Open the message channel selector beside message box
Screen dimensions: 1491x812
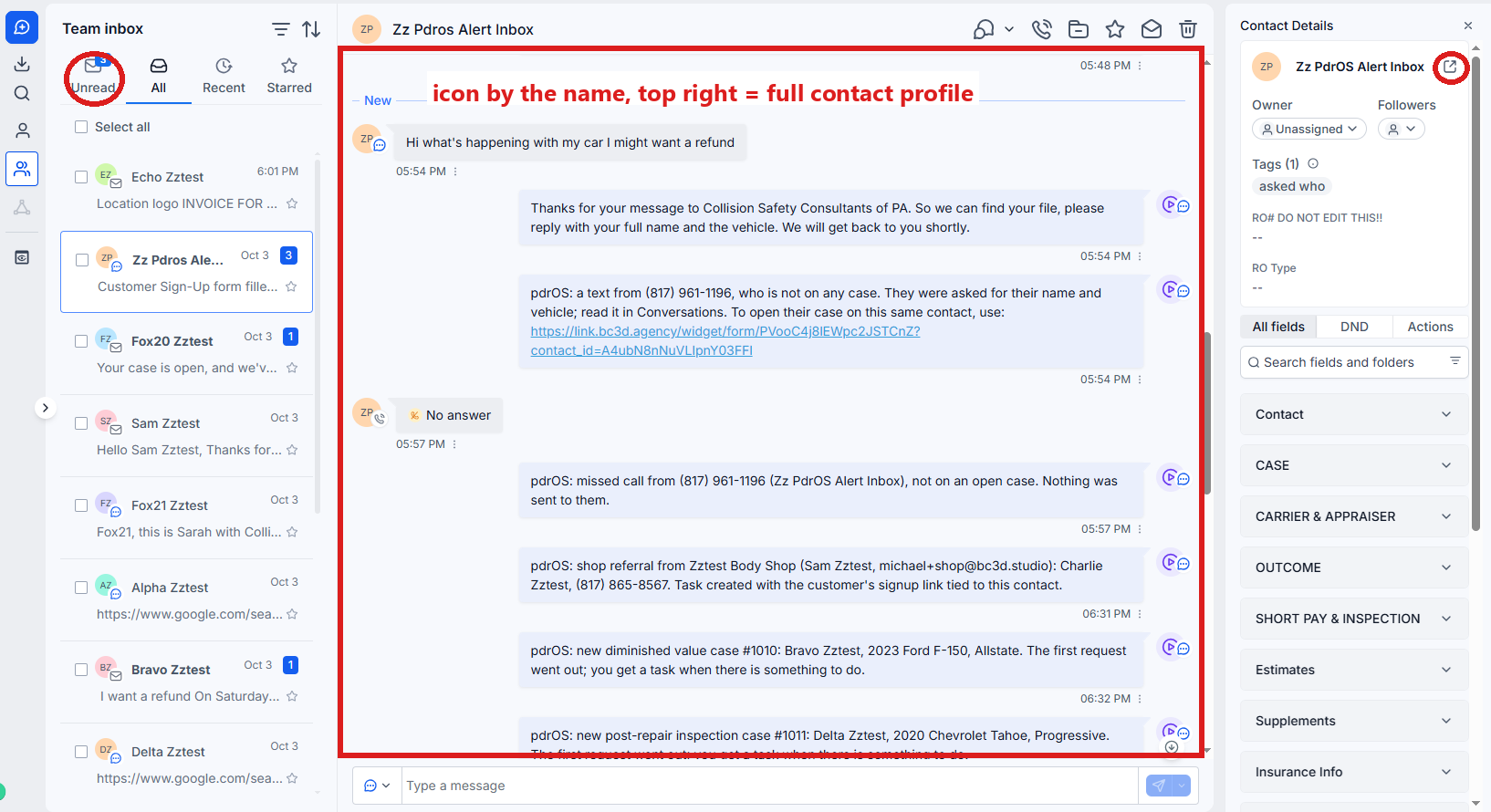point(377,786)
